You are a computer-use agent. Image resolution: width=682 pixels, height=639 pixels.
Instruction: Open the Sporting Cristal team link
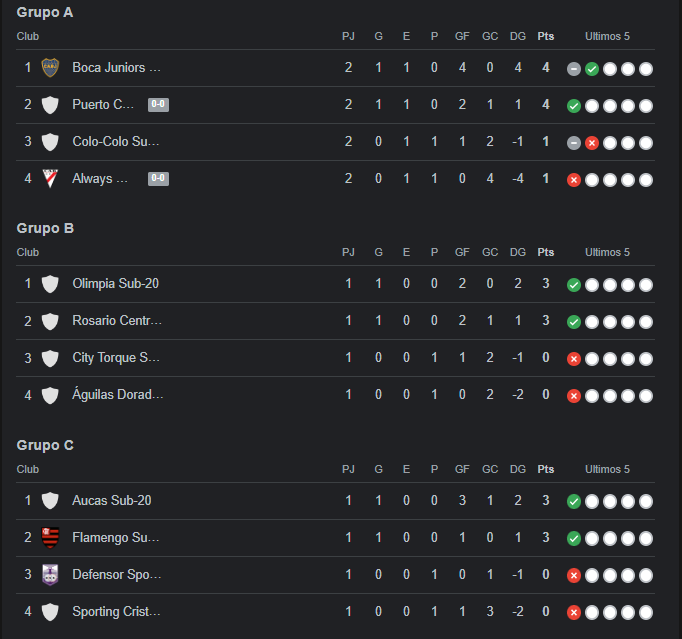117,612
